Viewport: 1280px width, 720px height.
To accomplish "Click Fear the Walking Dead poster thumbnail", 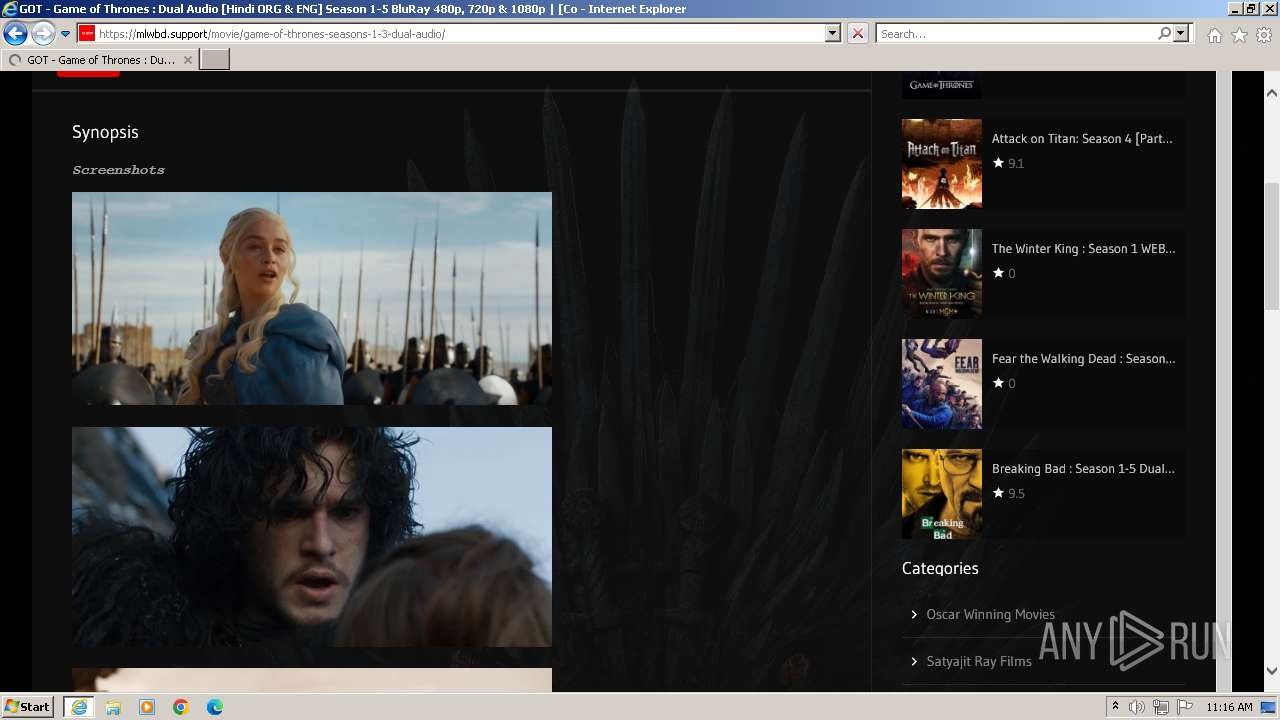I will [942, 384].
